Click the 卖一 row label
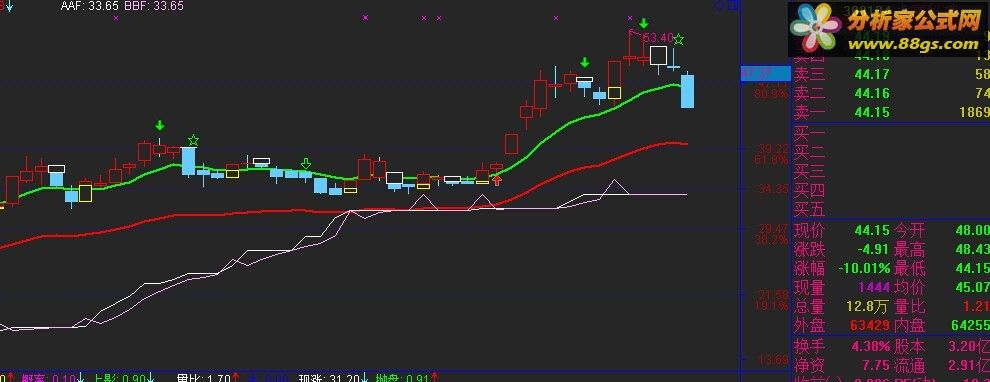Screen dimensions: 990x382 pyautogui.click(x=809, y=112)
